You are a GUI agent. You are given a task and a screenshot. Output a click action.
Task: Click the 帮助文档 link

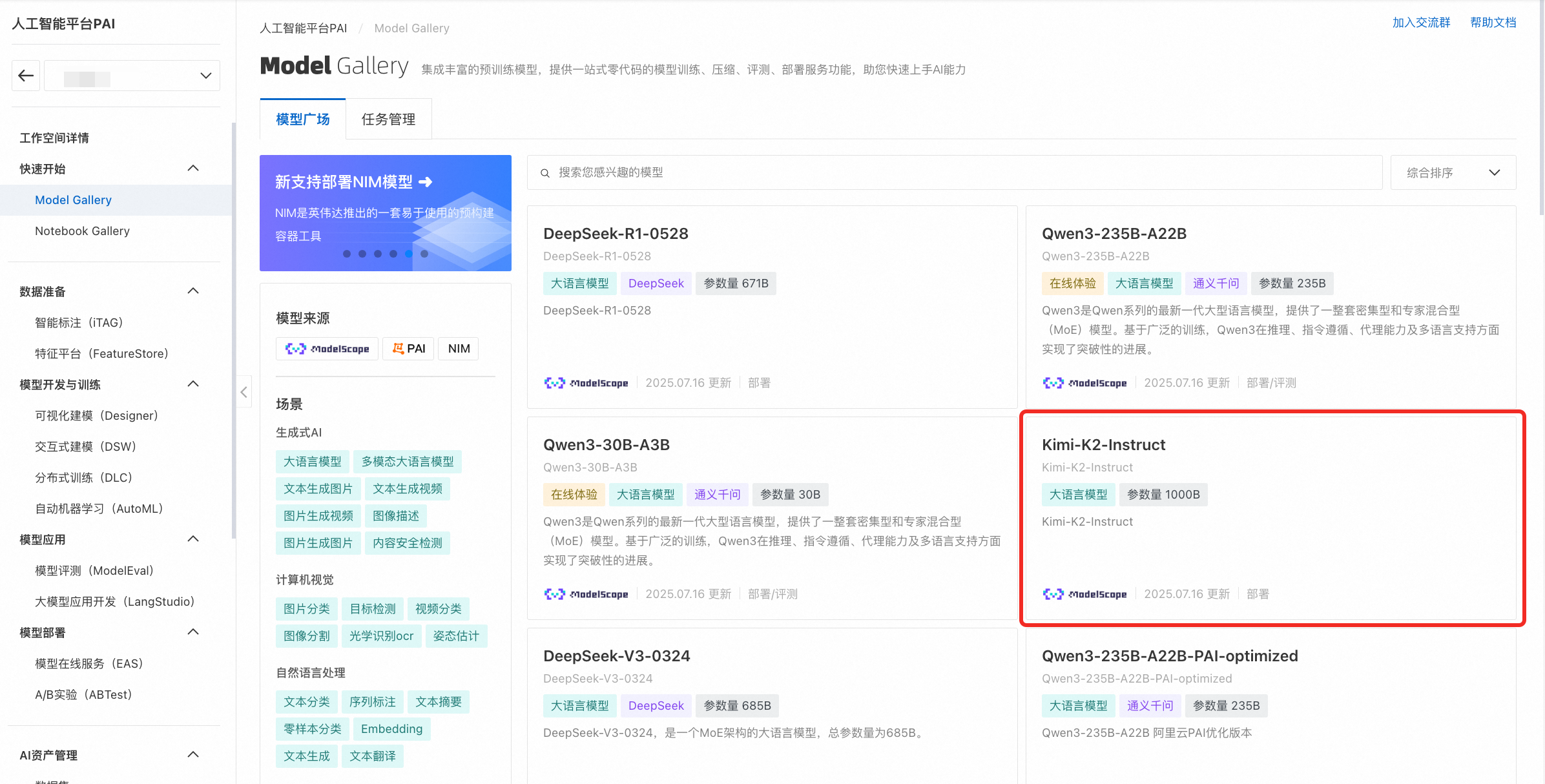(x=1493, y=23)
